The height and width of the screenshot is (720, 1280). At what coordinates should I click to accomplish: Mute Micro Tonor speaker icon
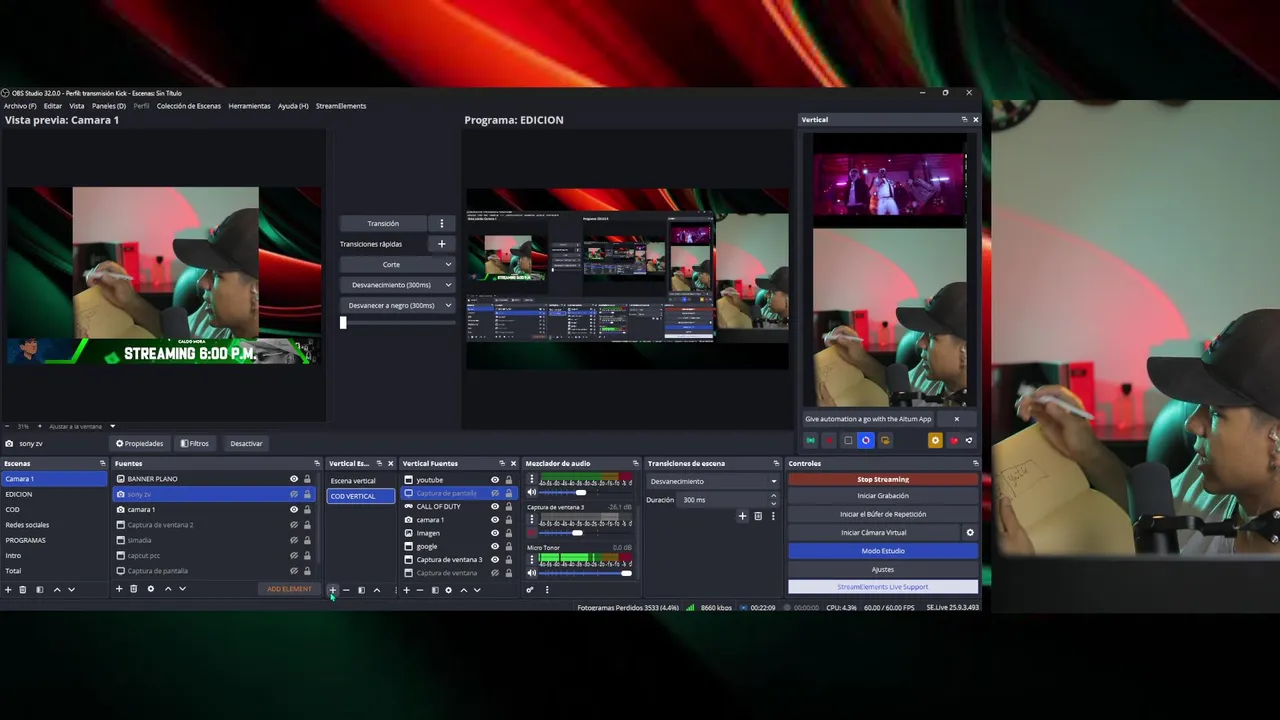[532, 573]
